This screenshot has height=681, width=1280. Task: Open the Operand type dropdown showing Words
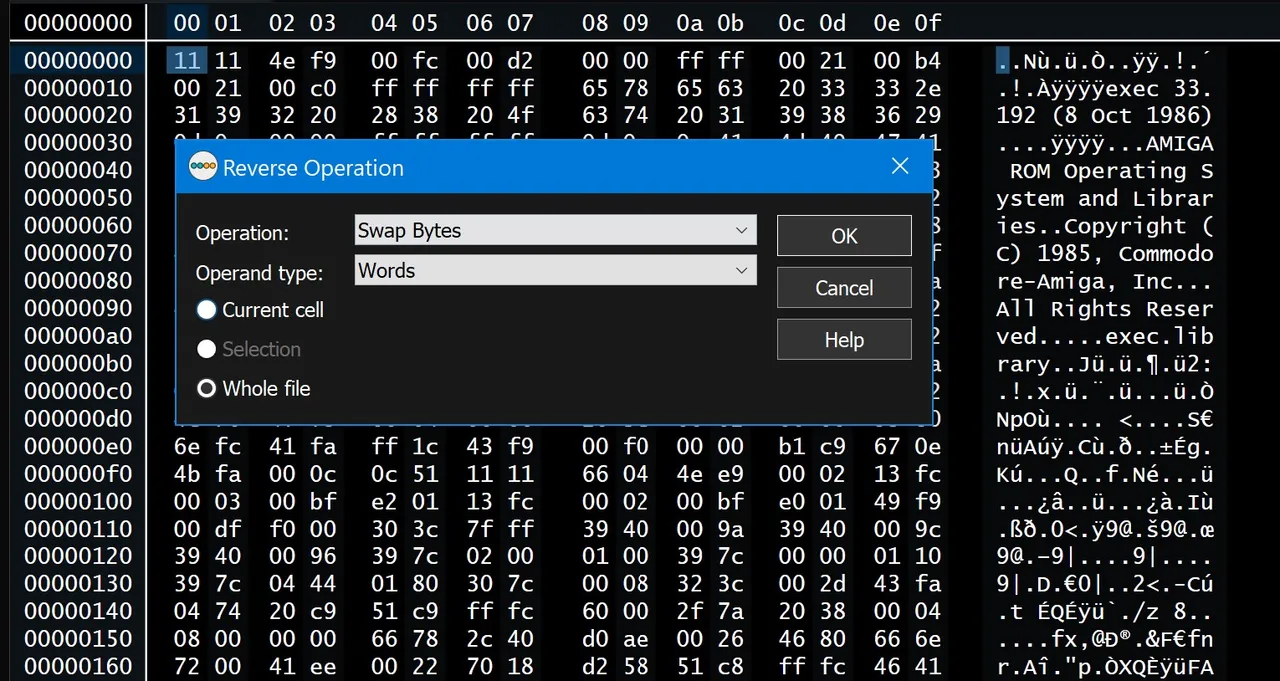554,270
